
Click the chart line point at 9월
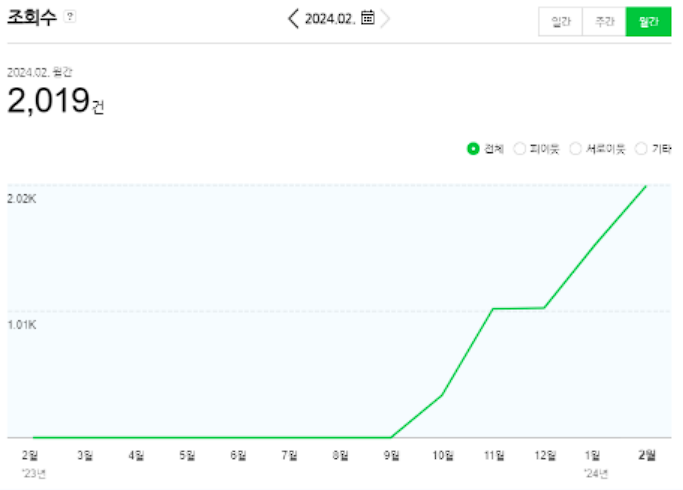coord(390,437)
